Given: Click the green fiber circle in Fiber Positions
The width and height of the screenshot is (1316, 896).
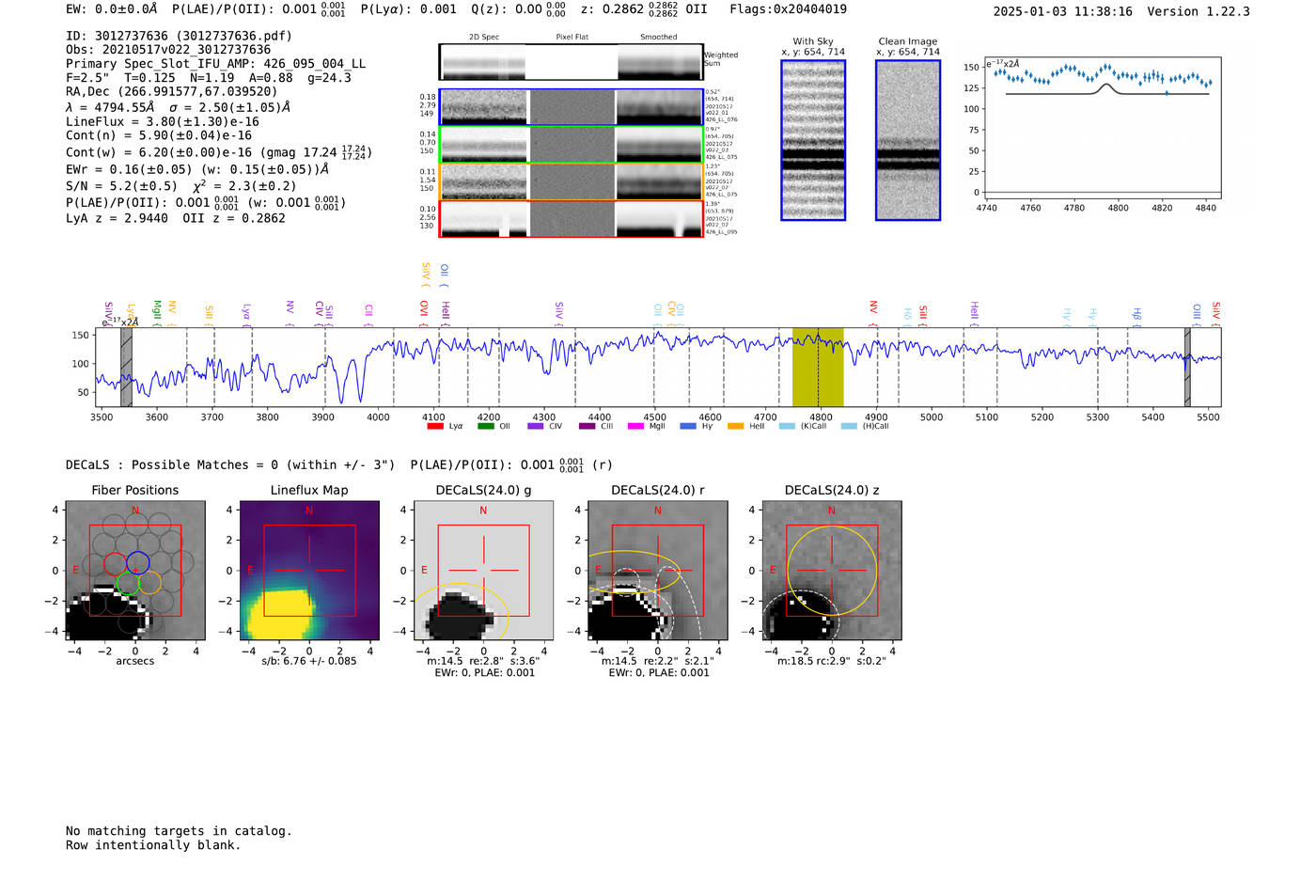Looking at the screenshot, I should click(x=128, y=583).
